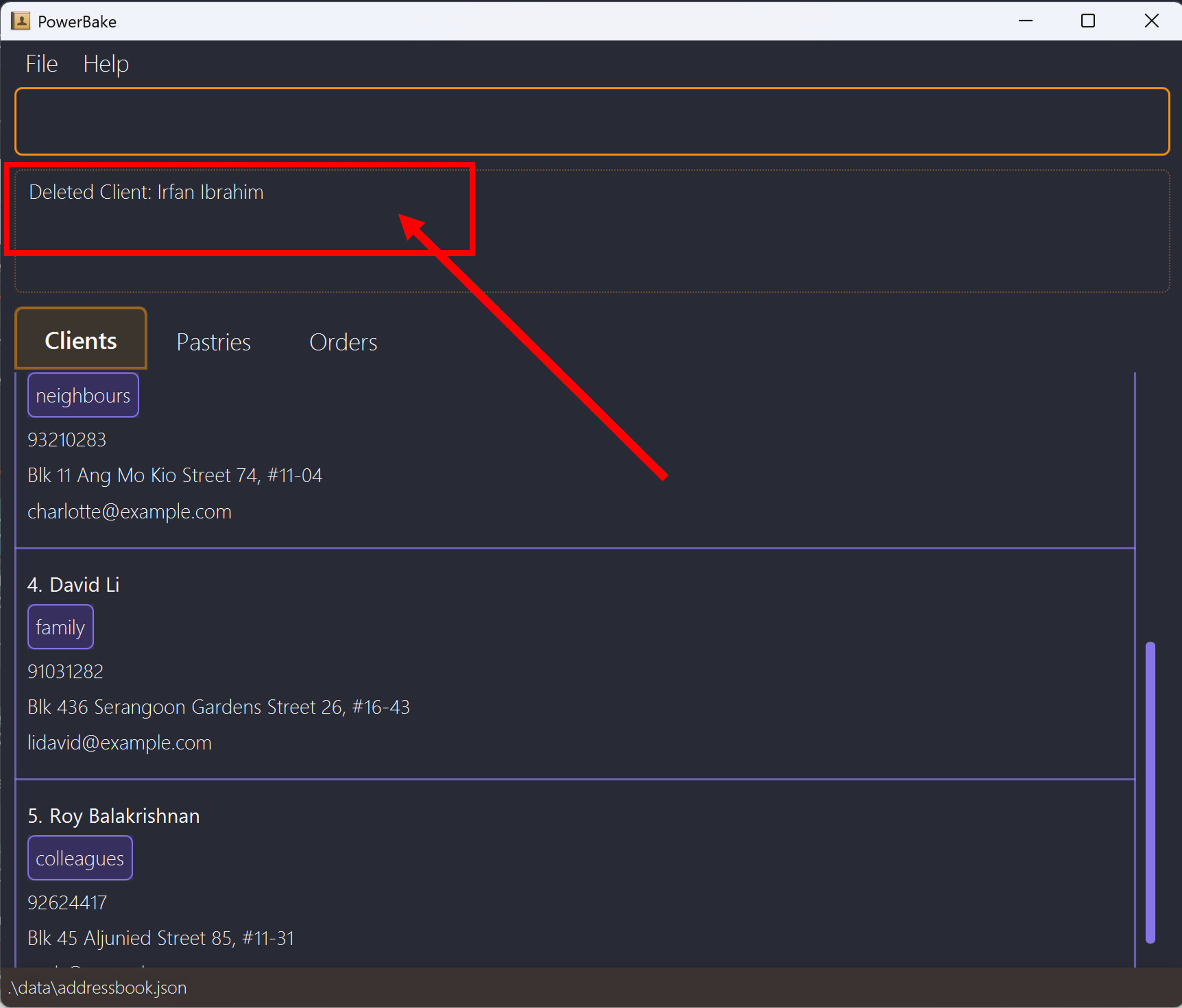Screen dimensions: 1182x1008
Task: Open the Help menu
Action: tap(105, 64)
